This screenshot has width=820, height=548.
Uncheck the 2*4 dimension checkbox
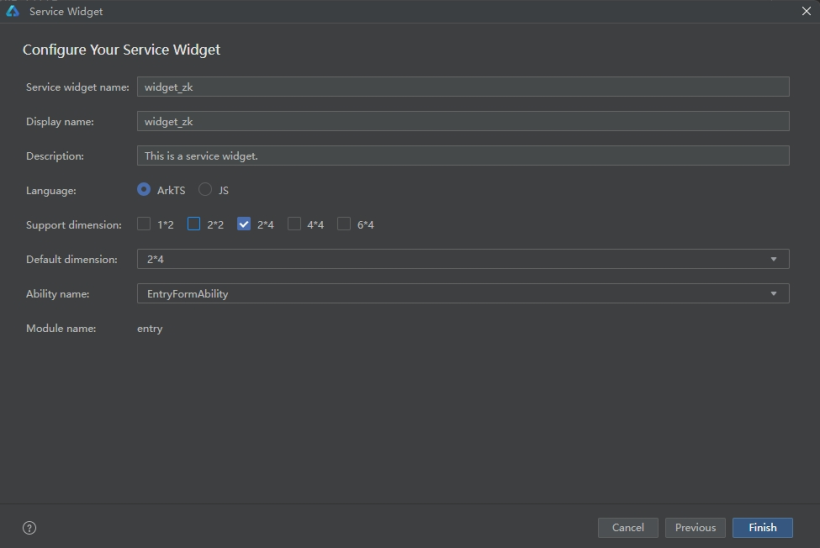pyautogui.click(x=244, y=224)
